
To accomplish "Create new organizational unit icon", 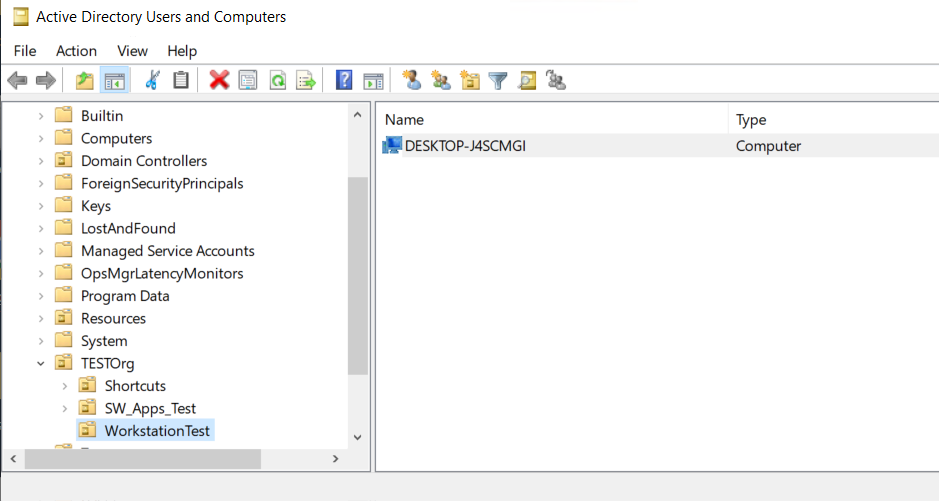I will click(x=470, y=80).
